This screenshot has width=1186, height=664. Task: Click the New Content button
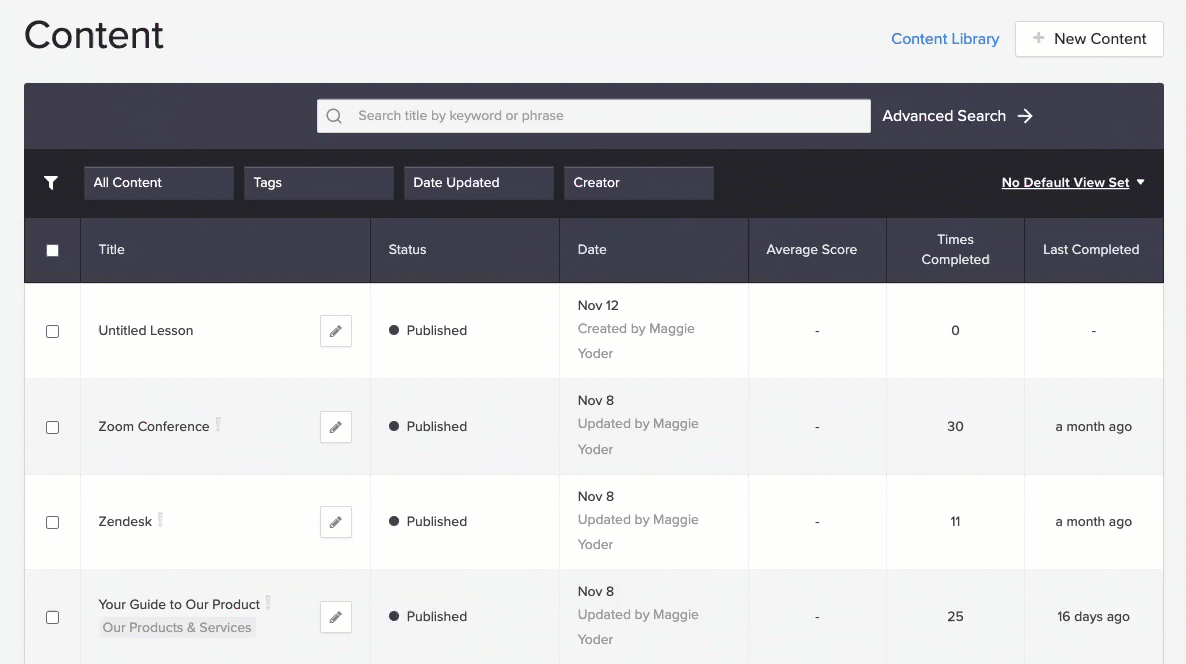coord(1089,39)
